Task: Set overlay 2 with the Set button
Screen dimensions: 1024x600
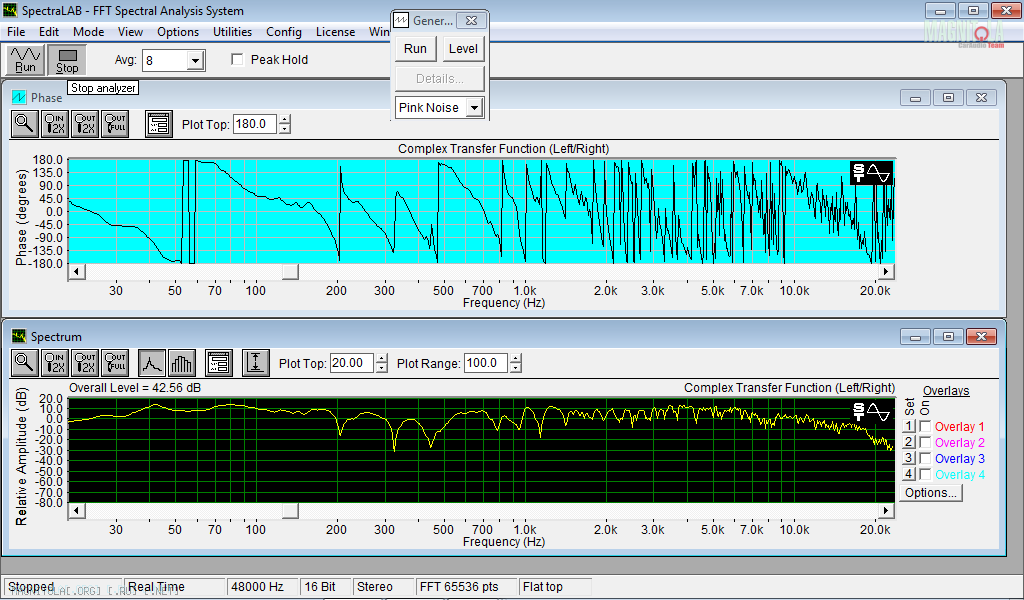Action: 908,443
